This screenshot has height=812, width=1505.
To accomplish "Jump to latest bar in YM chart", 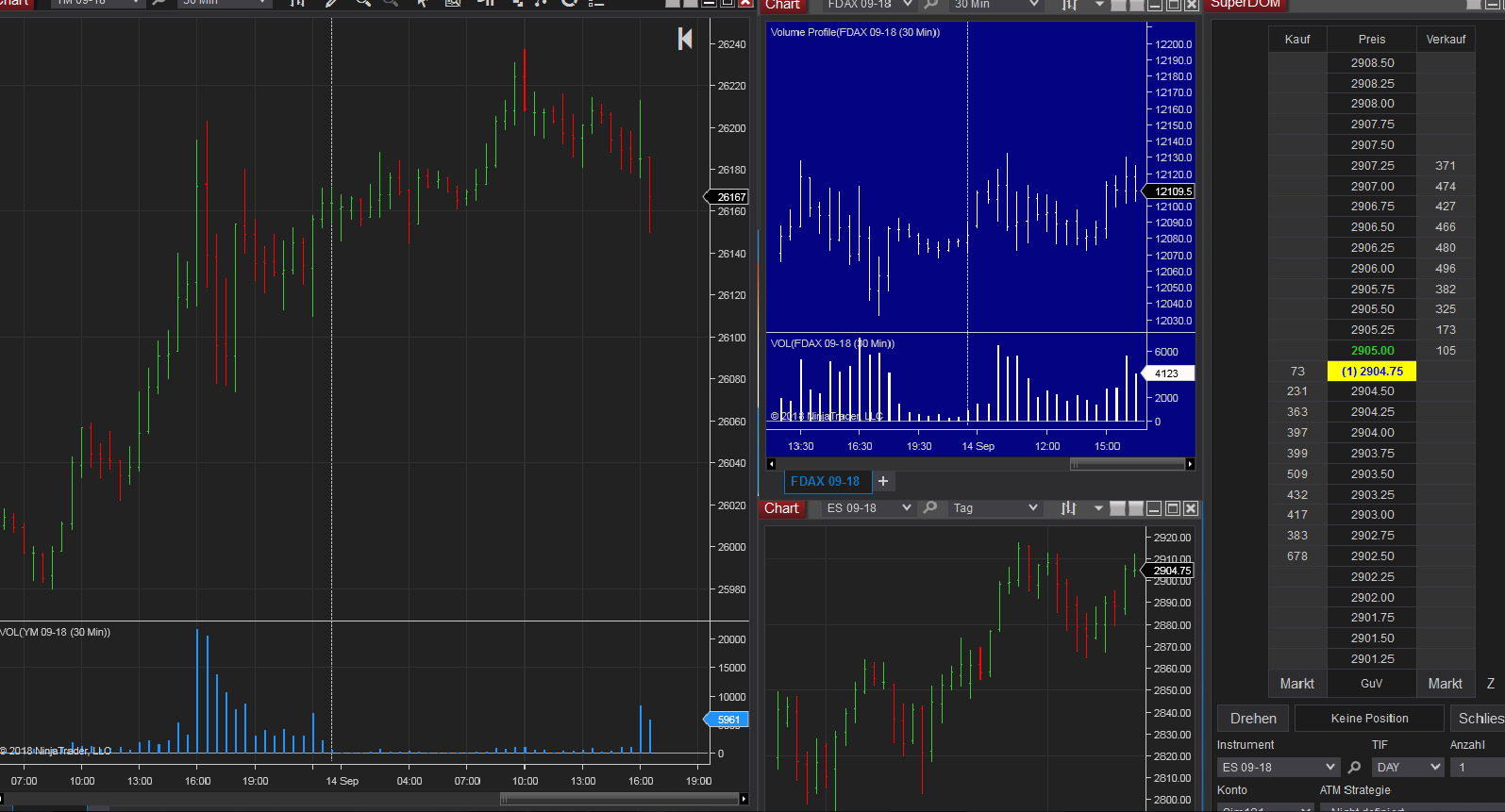I will 685,39.
